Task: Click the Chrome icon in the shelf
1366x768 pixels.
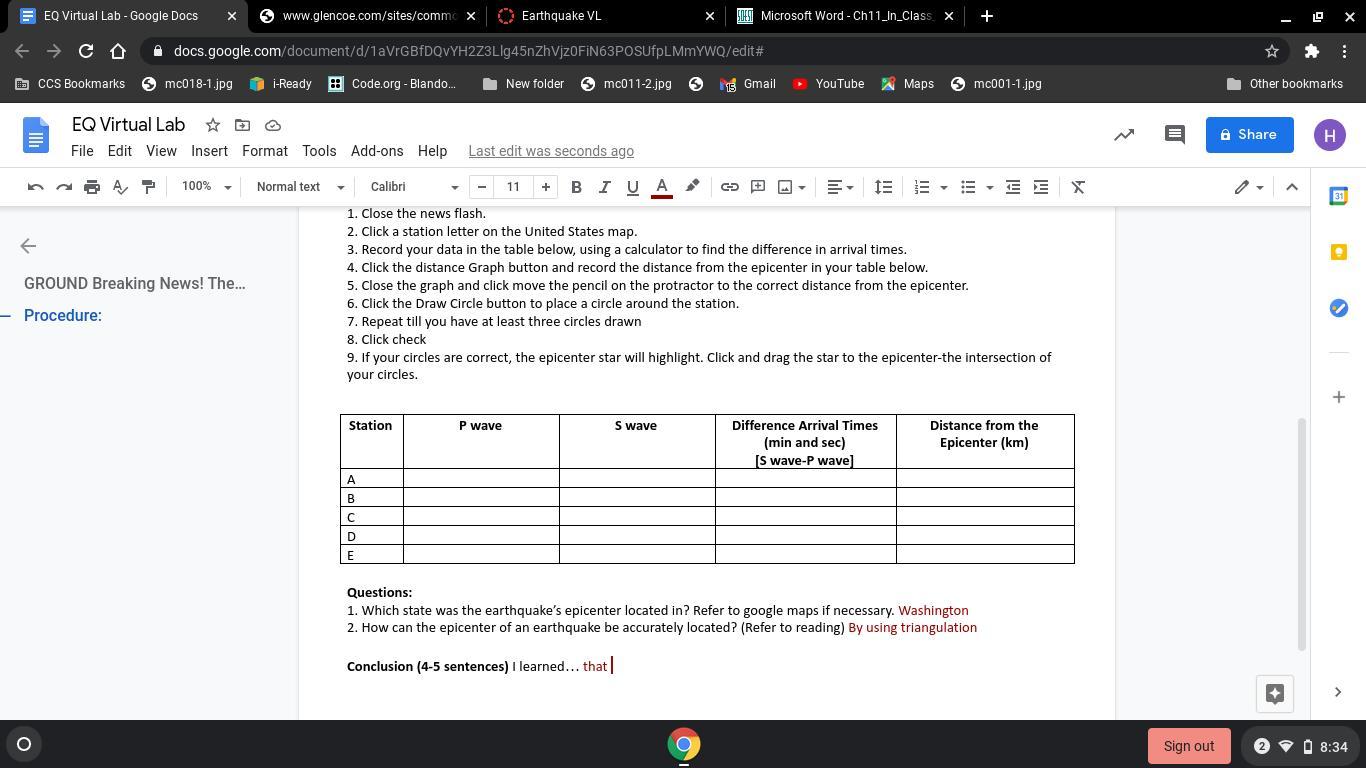Action: (684, 745)
